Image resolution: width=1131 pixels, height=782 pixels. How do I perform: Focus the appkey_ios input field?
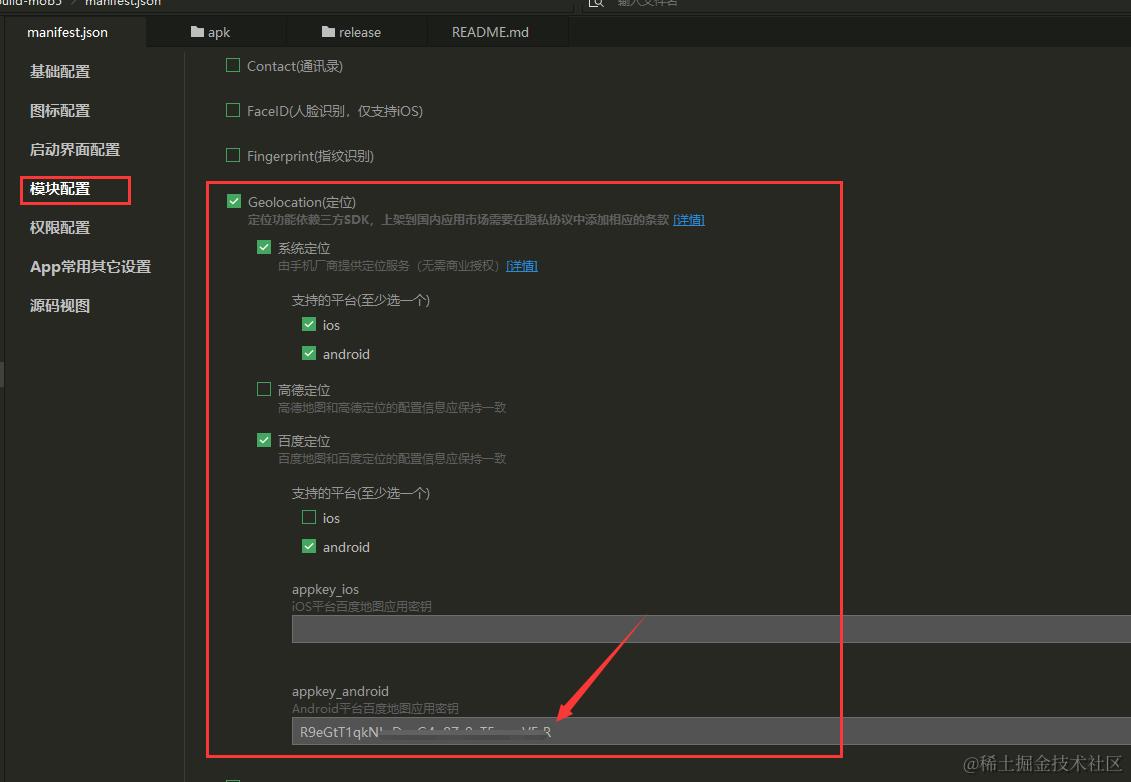pos(711,629)
